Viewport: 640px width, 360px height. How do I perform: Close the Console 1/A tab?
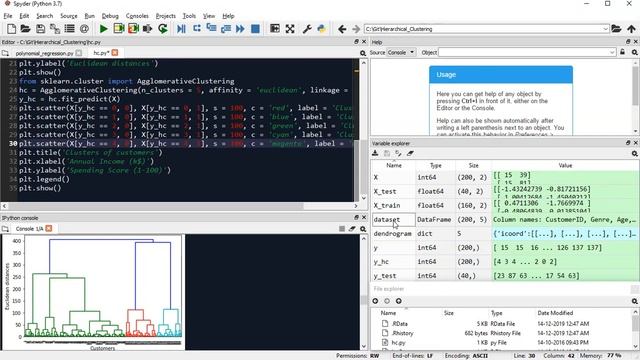tap(49, 228)
